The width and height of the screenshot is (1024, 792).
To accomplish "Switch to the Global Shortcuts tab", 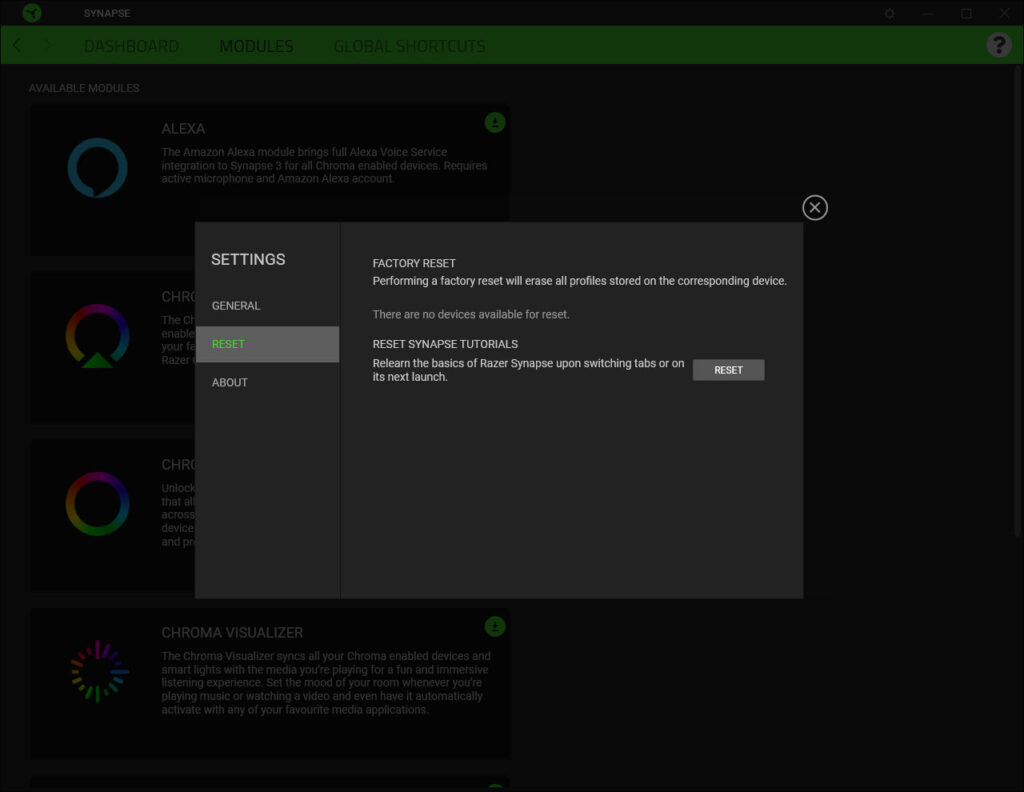I will point(409,46).
